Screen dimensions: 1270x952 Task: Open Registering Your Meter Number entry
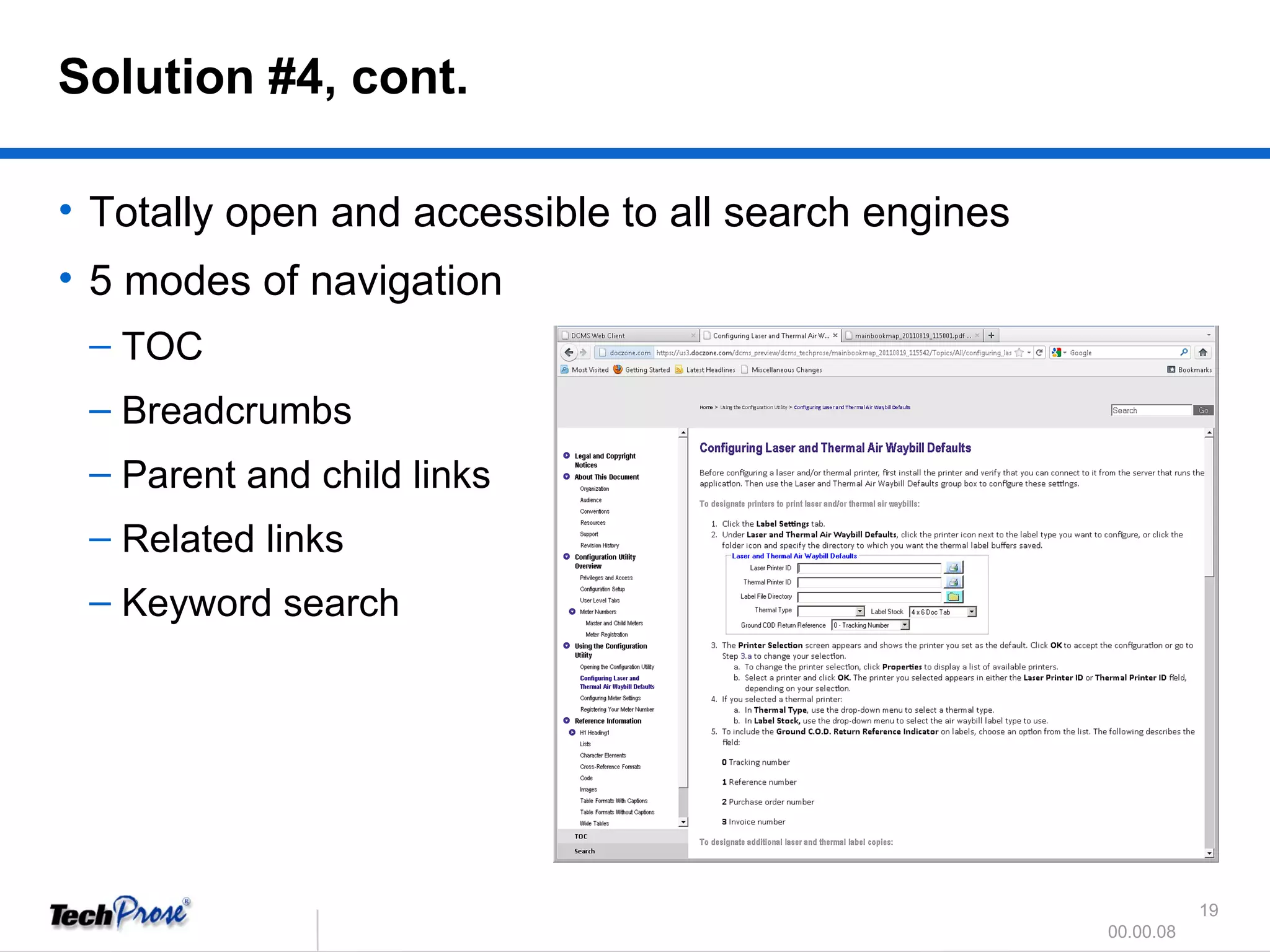click(x=617, y=710)
